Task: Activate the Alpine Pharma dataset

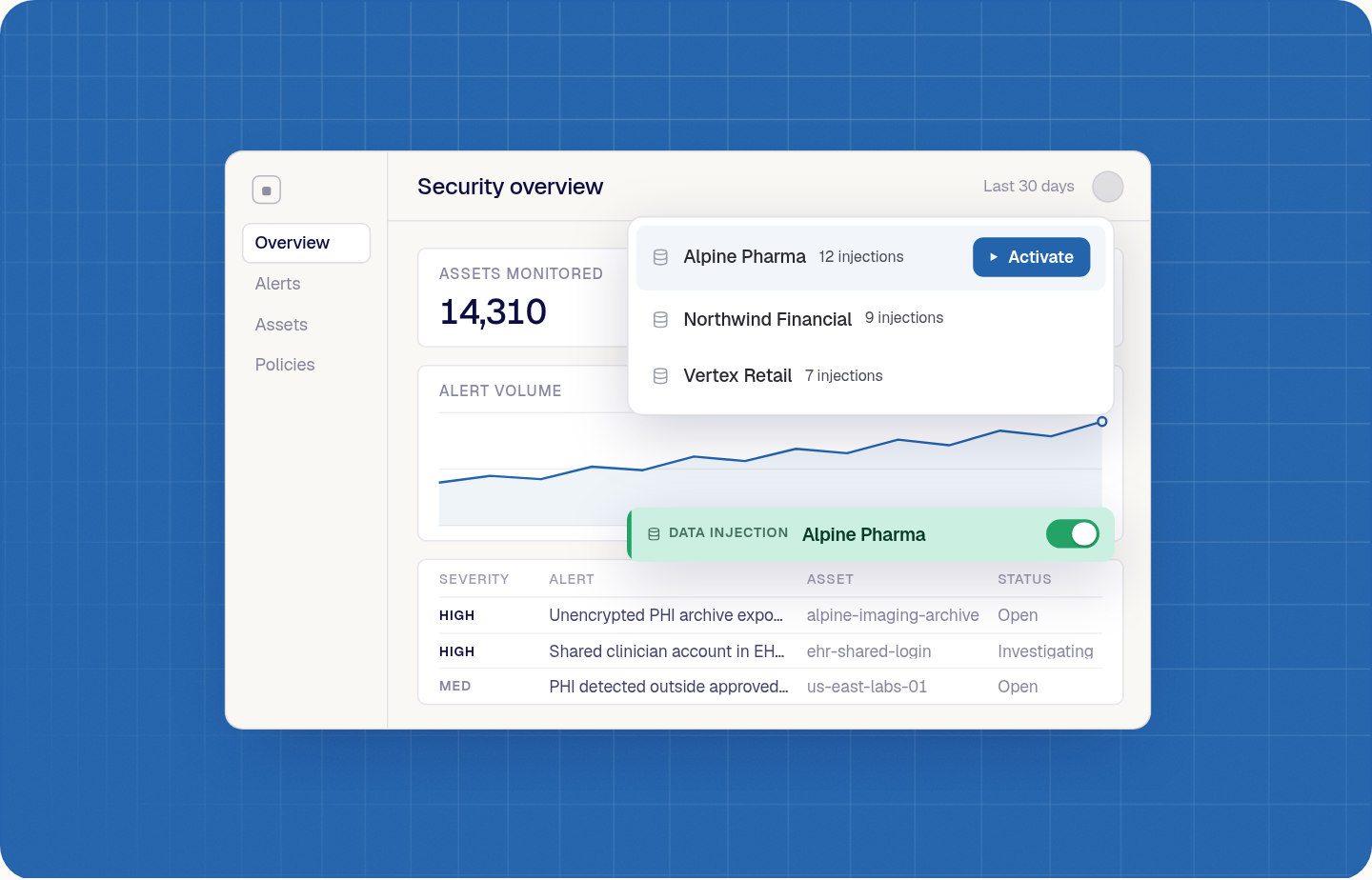Action: point(1031,257)
